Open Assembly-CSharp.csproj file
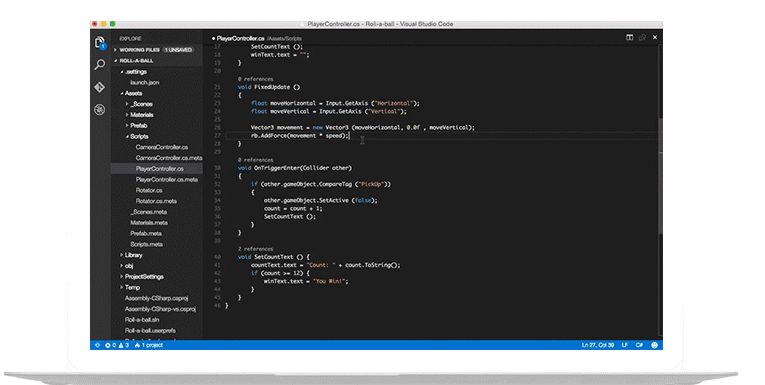This screenshot has width=765, height=385. pyautogui.click(x=156, y=298)
